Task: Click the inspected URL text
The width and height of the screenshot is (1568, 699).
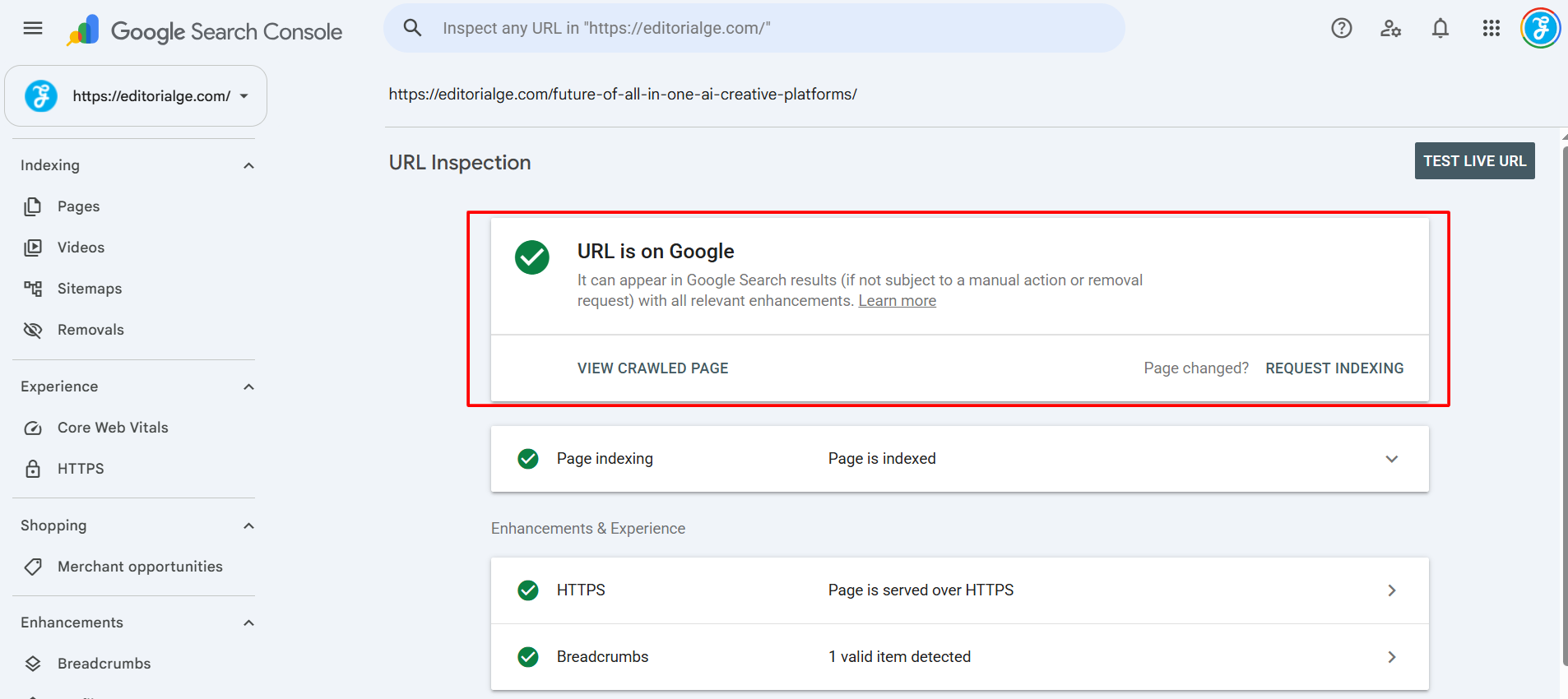Action: [623, 95]
